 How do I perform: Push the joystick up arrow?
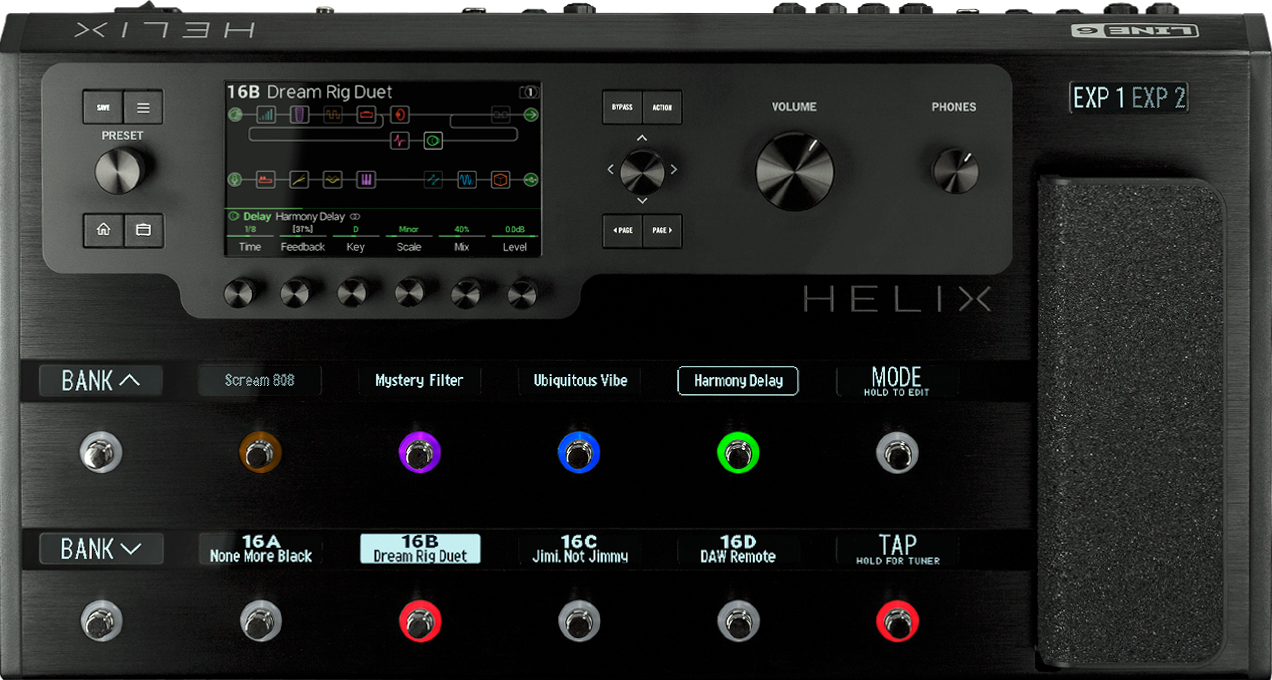642,138
